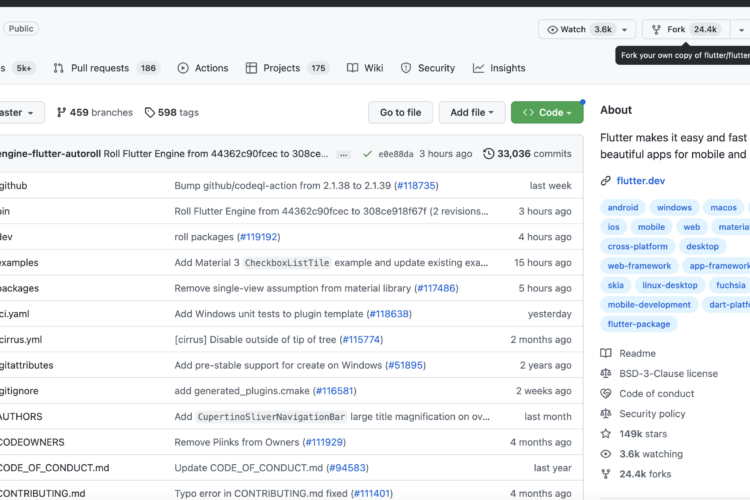Select the flutter-package topic tag
This screenshot has width=750, height=500.
pos(639,324)
